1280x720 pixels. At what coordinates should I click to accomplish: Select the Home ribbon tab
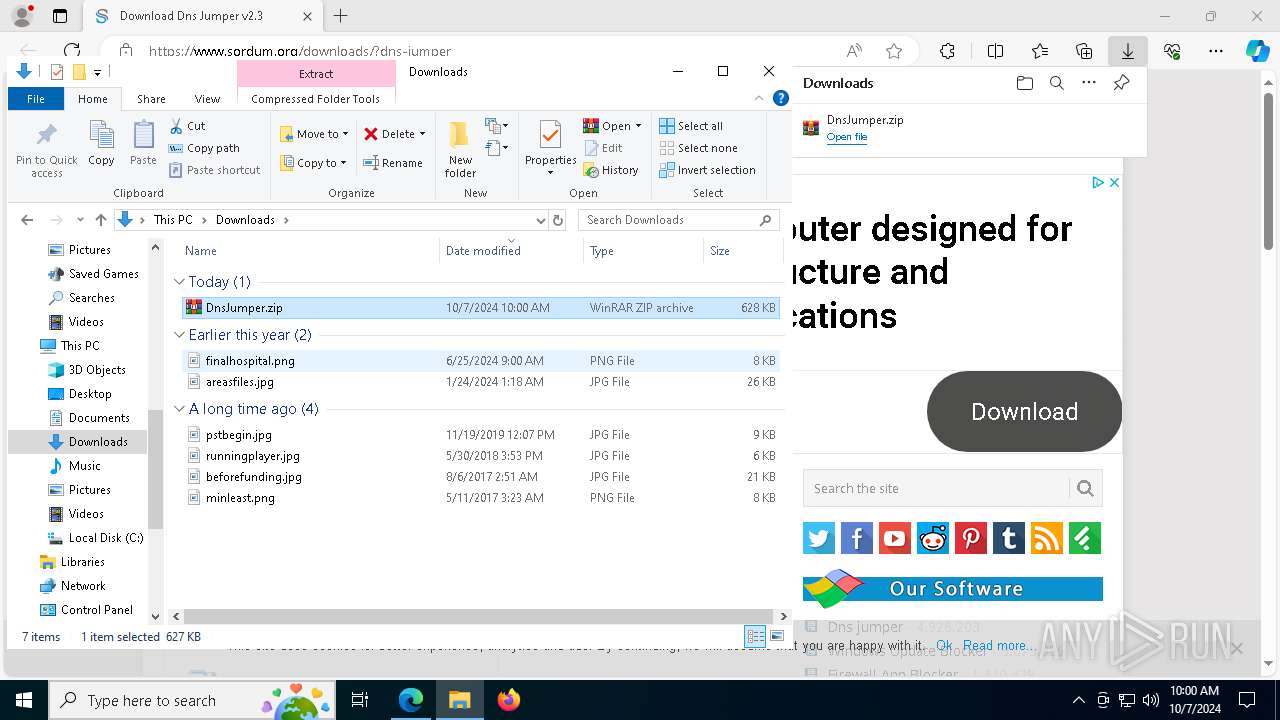pos(93,99)
